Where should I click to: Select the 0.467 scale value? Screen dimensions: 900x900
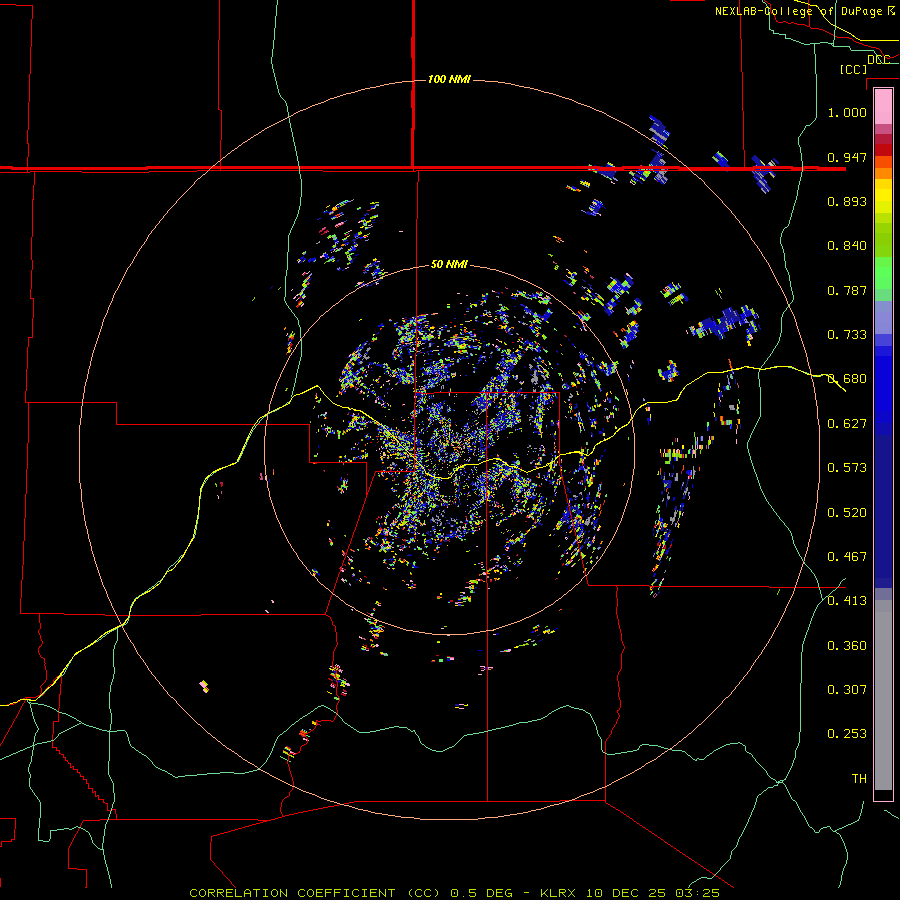click(x=847, y=557)
